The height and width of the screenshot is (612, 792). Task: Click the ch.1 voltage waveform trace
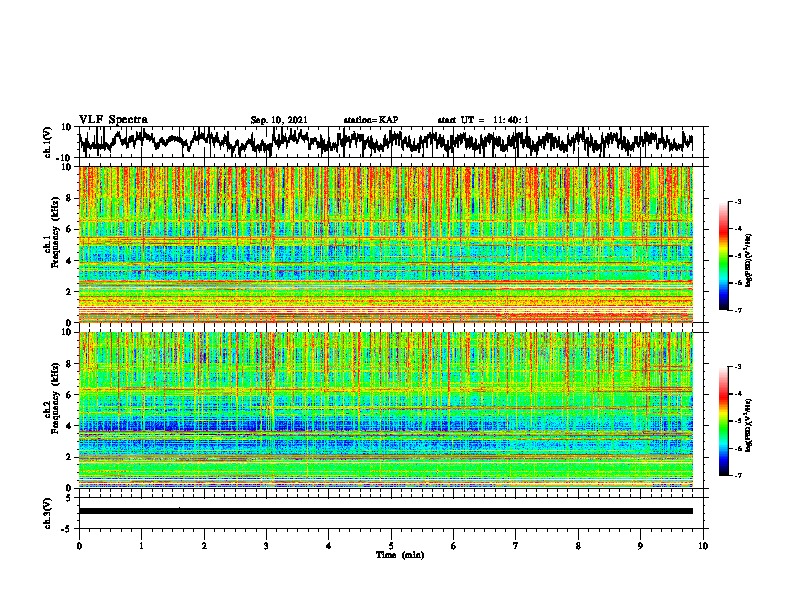tap(385, 142)
